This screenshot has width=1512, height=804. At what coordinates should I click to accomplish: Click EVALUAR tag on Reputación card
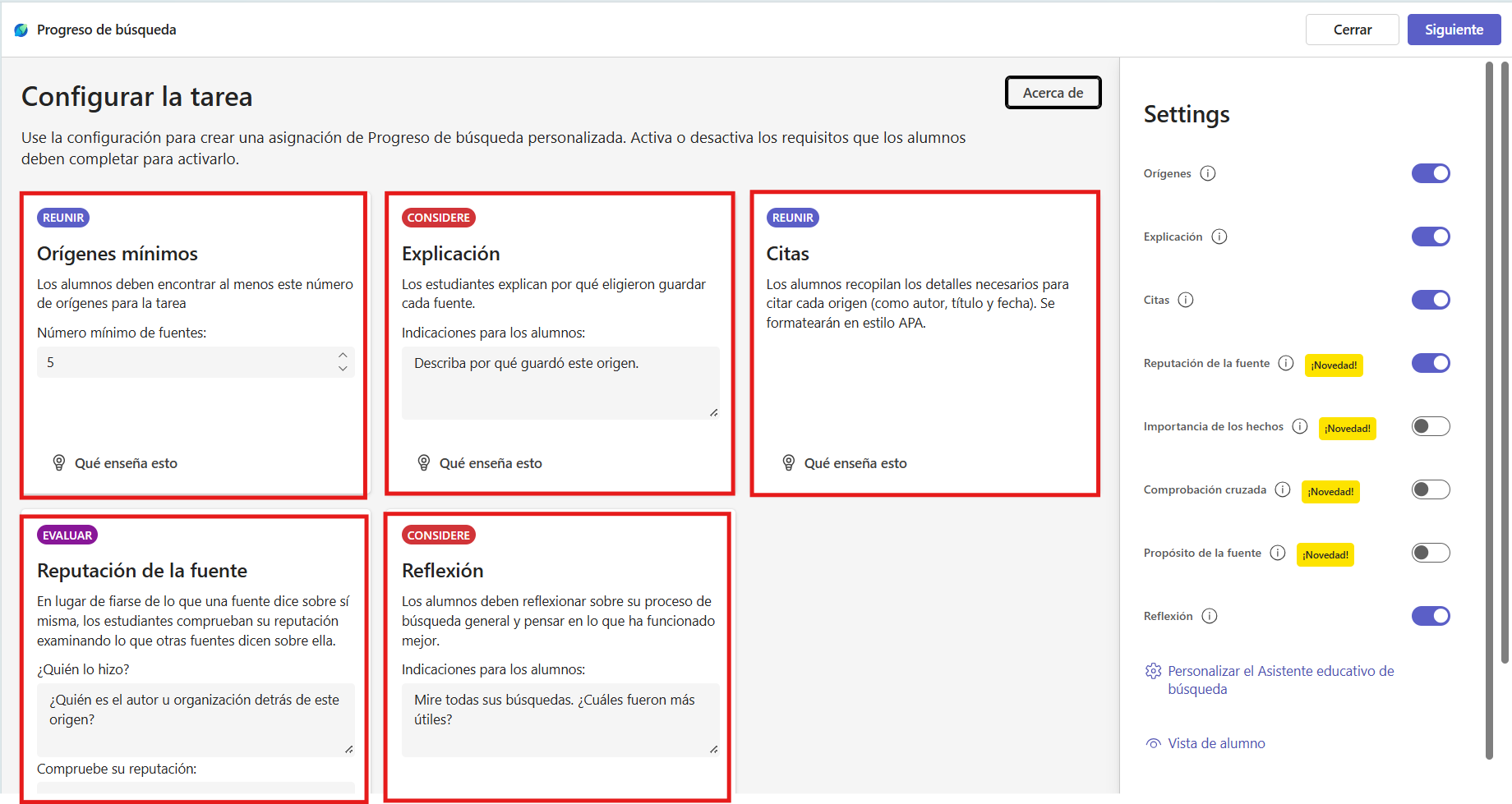click(67, 535)
